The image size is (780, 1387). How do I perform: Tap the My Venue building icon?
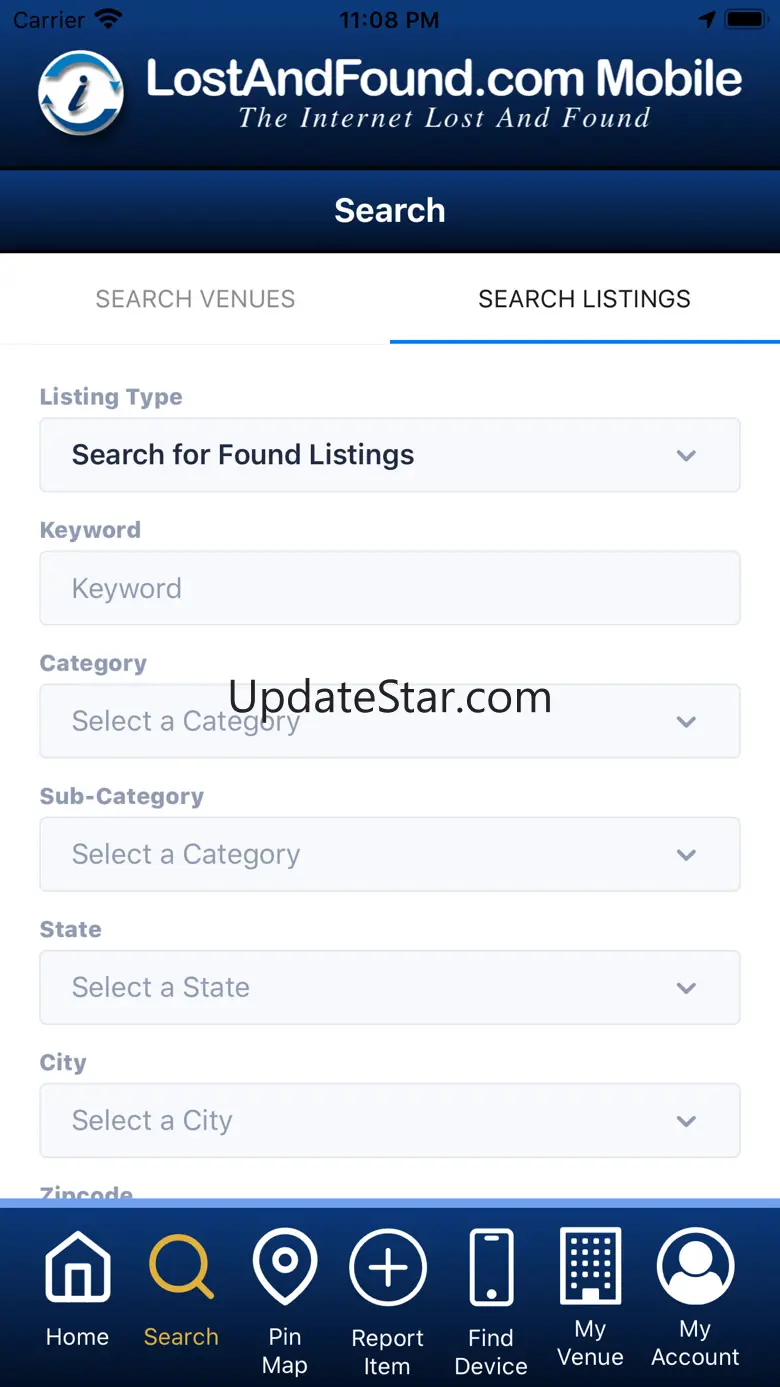click(591, 1266)
